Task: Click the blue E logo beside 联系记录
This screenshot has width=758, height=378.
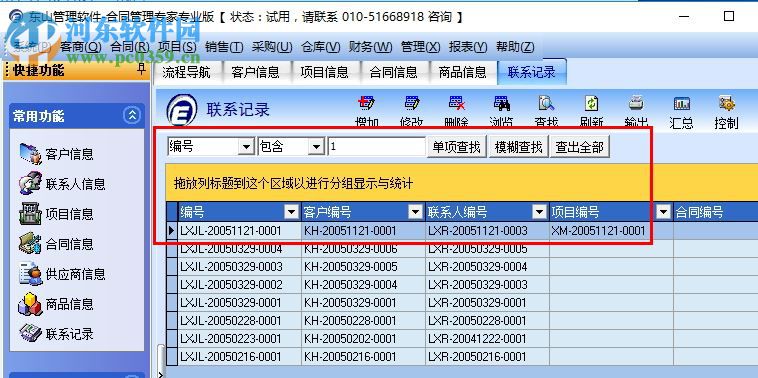Action: [x=182, y=110]
